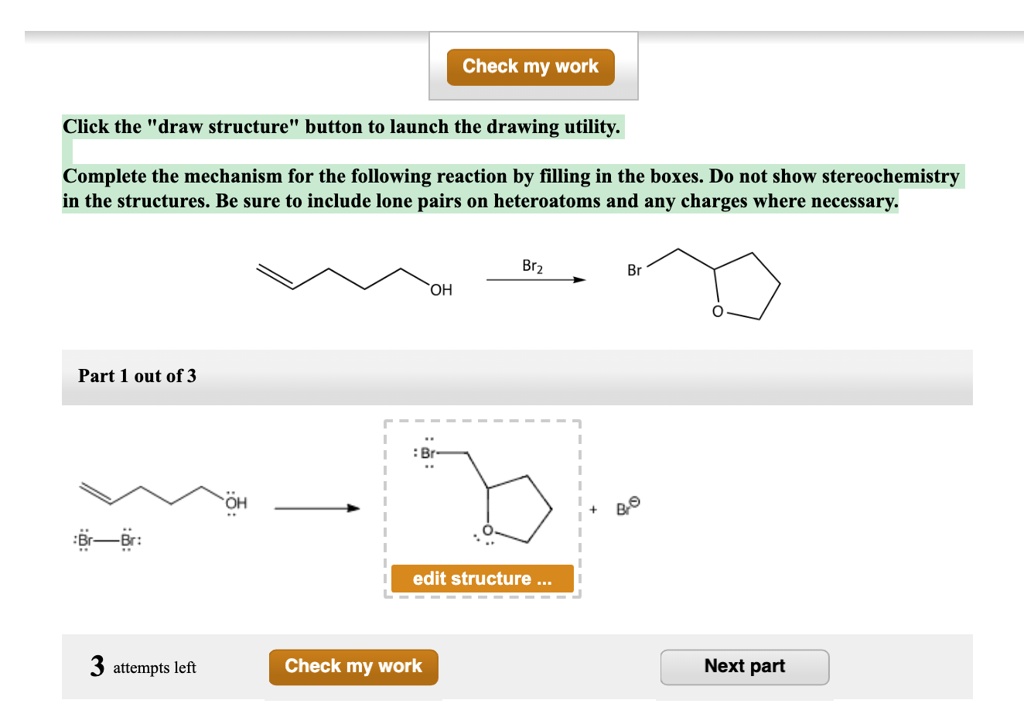Click the bottom Check my work button
Image resolution: width=1024 pixels, height=724 pixels.
(353, 666)
